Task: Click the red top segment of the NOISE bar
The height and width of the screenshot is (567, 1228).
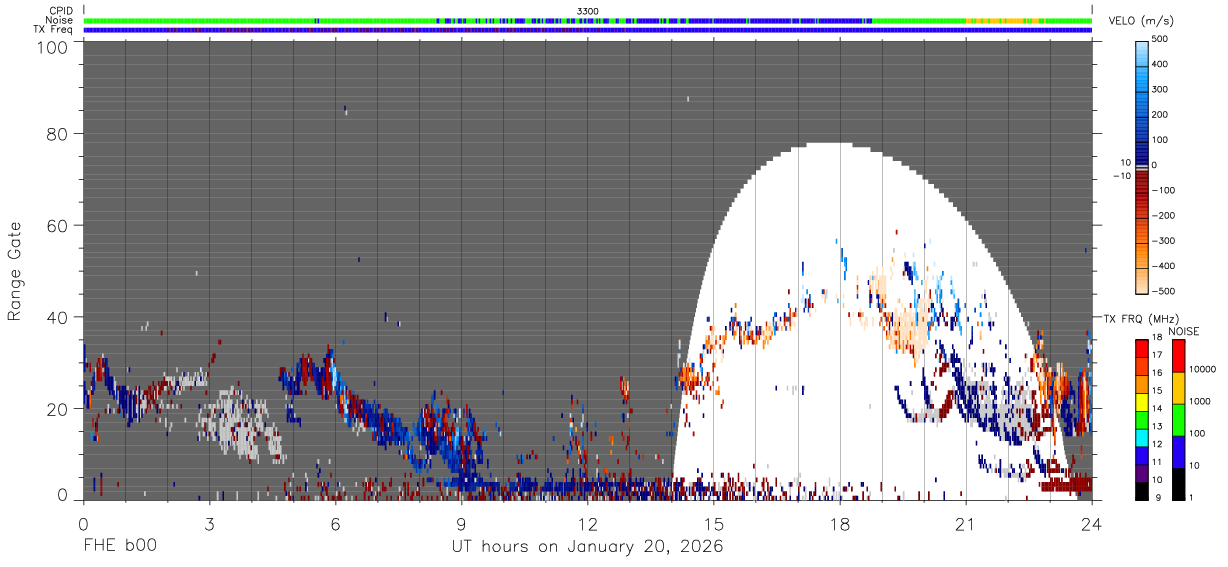Action: click(x=1180, y=355)
